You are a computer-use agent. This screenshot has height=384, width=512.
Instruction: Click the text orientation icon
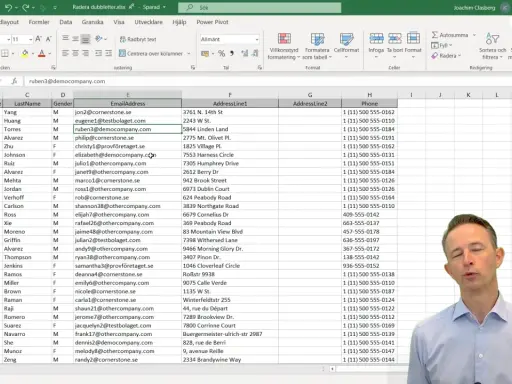[x=98, y=39]
